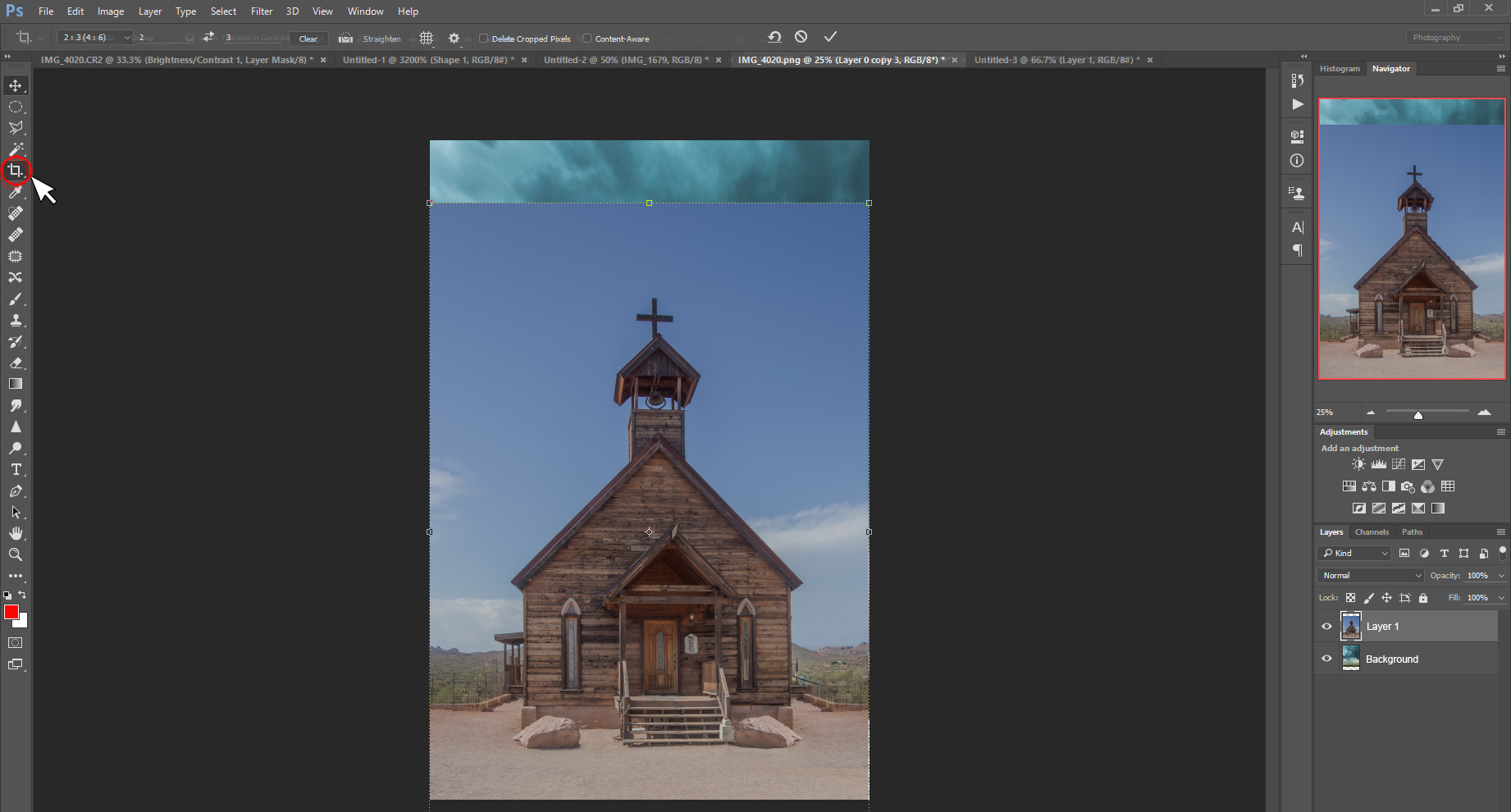Viewport: 1511px width, 812px height.
Task: Click the Straighten button
Action: (x=371, y=39)
